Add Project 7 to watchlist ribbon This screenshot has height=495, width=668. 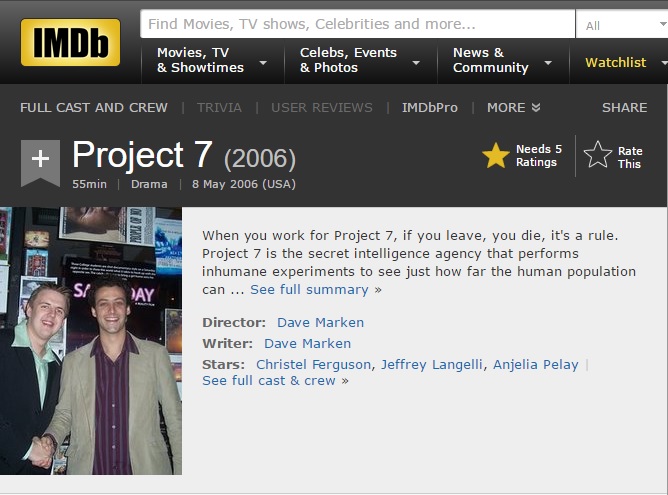coord(40,163)
